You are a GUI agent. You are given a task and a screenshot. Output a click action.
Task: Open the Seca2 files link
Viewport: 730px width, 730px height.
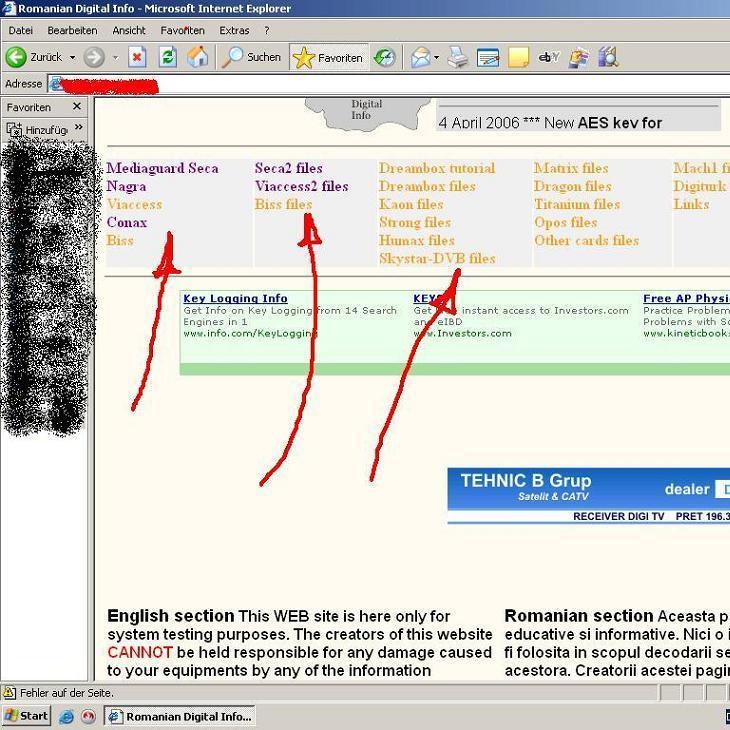[289, 168]
